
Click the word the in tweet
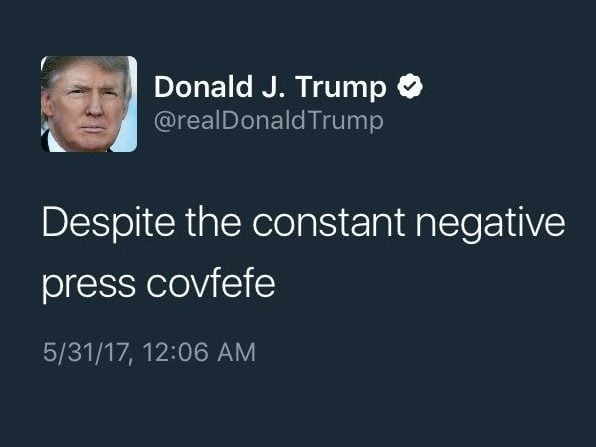213,222
